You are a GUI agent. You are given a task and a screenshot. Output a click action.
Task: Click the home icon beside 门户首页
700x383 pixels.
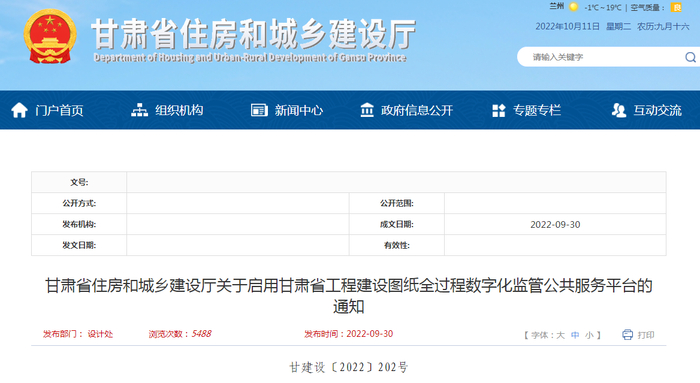coord(19,110)
